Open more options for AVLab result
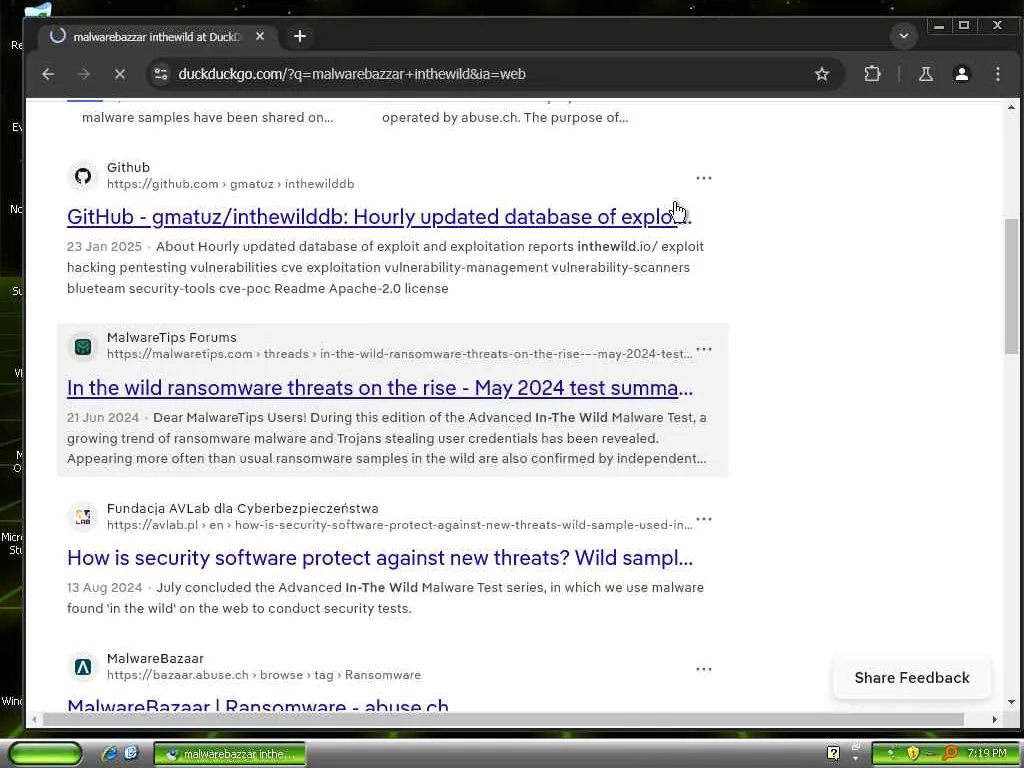 [703, 519]
